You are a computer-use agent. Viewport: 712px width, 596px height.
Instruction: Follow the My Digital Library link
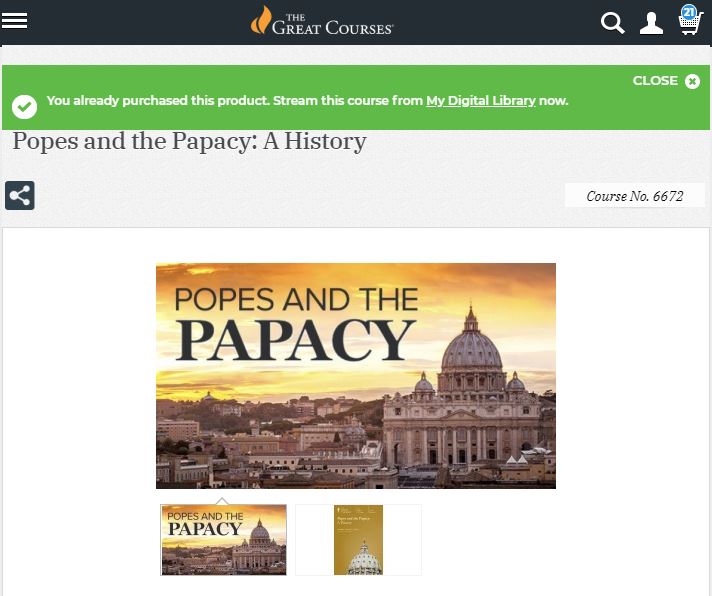pyautogui.click(x=481, y=100)
